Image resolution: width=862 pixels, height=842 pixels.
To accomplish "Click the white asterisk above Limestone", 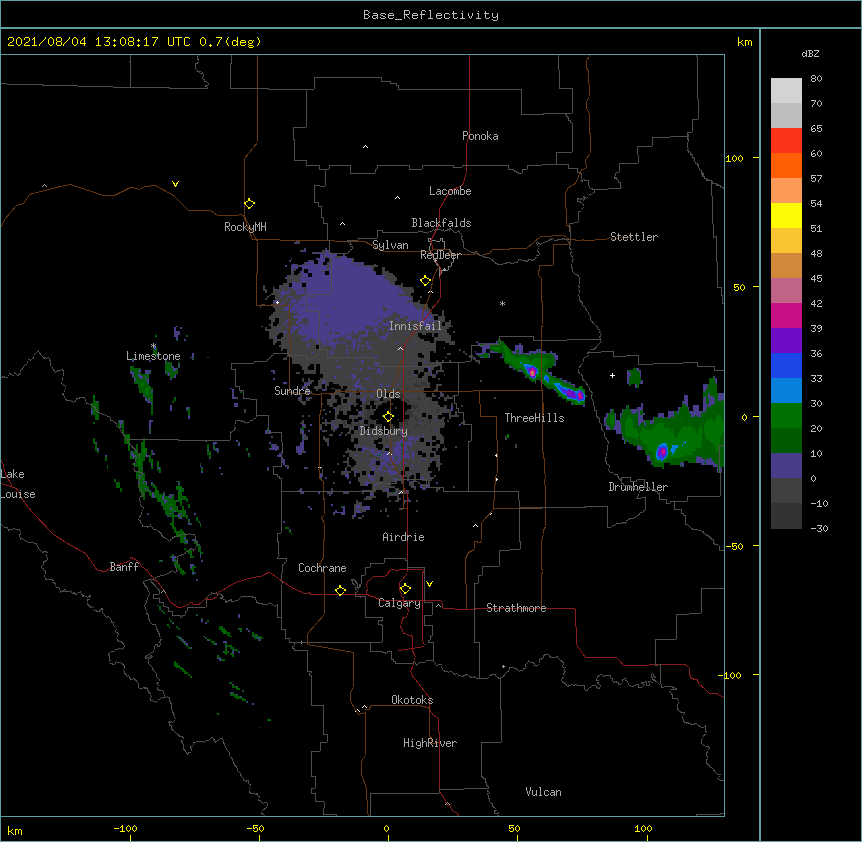I will point(154,346).
